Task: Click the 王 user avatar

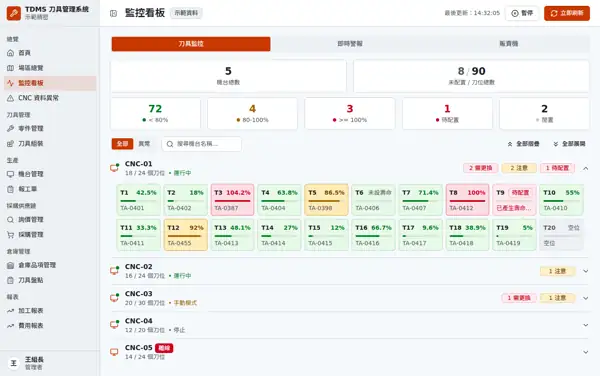Action: (x=14, y=363)
